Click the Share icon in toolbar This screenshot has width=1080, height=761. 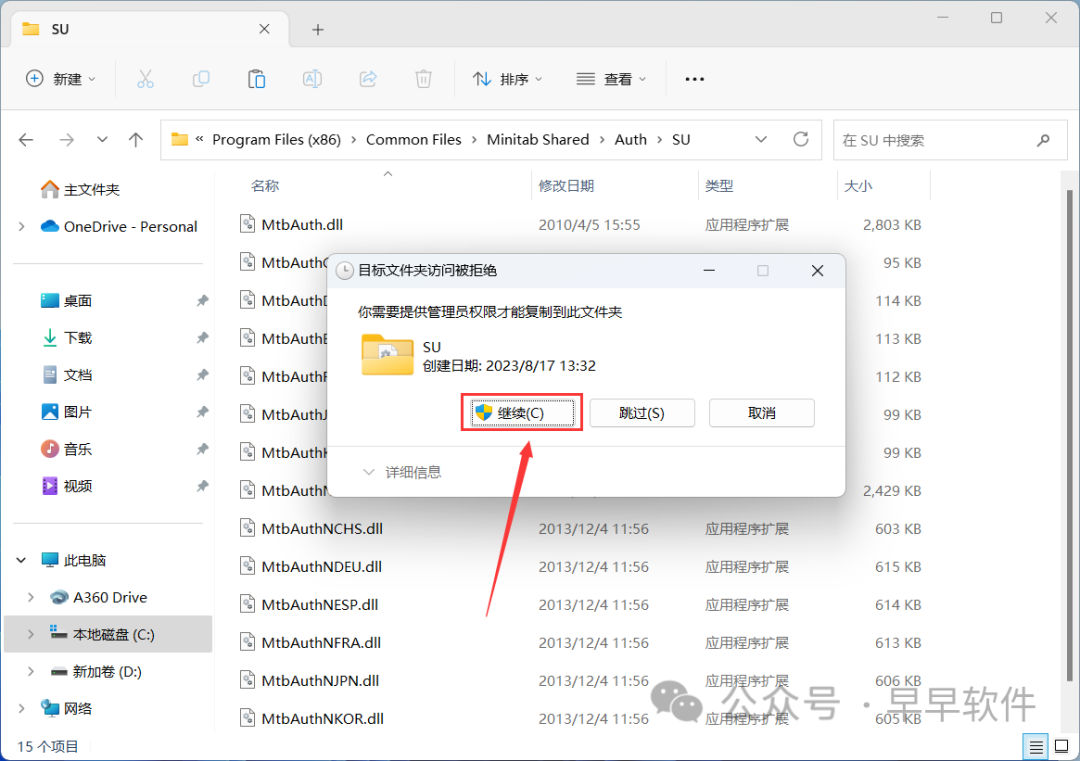368,79
